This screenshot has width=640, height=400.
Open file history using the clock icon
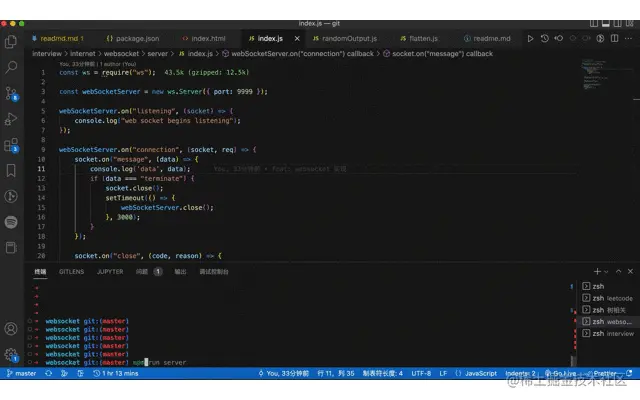tap(544, 38)
